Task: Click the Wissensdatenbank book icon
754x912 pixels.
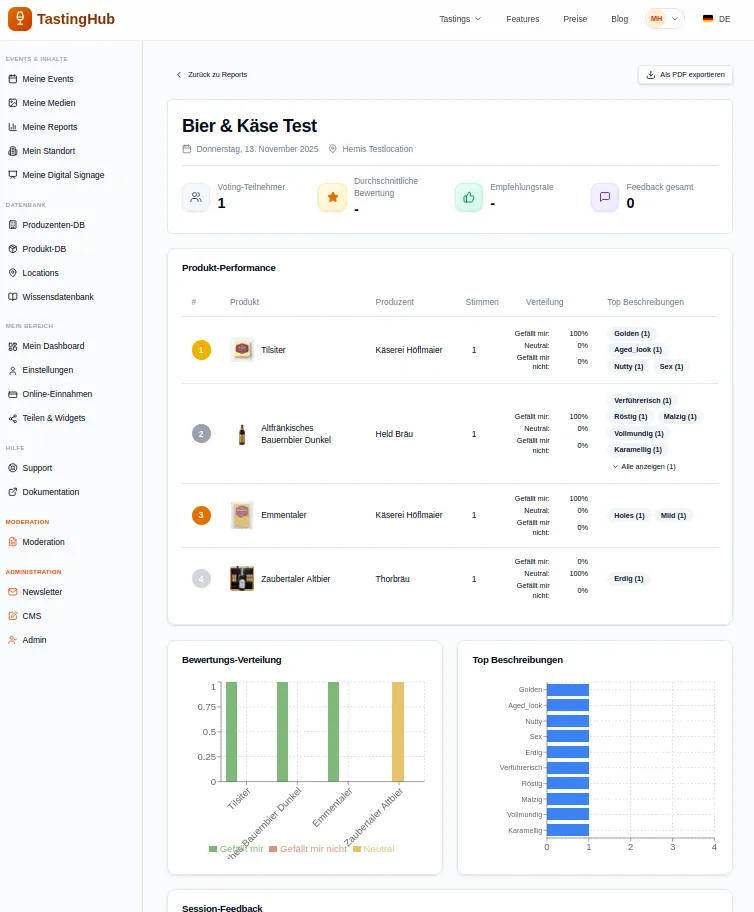Action: [x=13, y=297]
